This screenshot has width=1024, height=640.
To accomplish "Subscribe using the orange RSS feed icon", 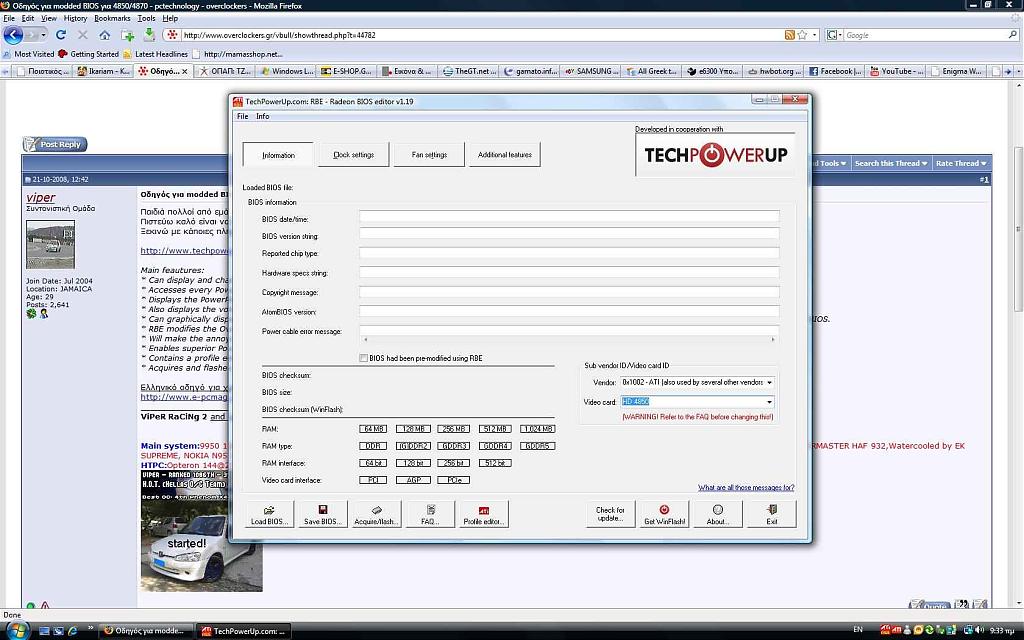I will point(790,35).
